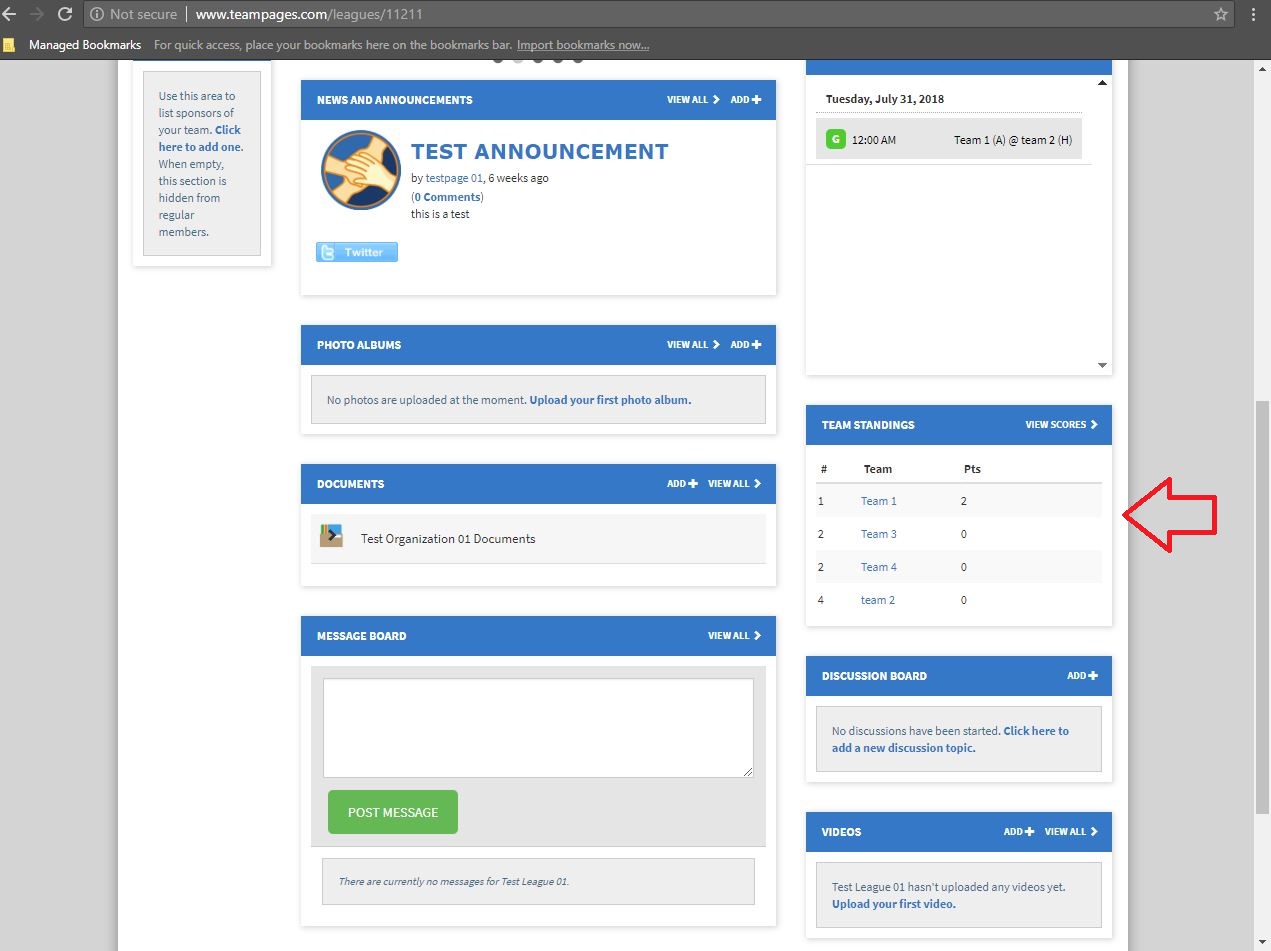The image size is (1271, 951).
Task: Click the POST MESSAGE button
Action: pos(392,811)
